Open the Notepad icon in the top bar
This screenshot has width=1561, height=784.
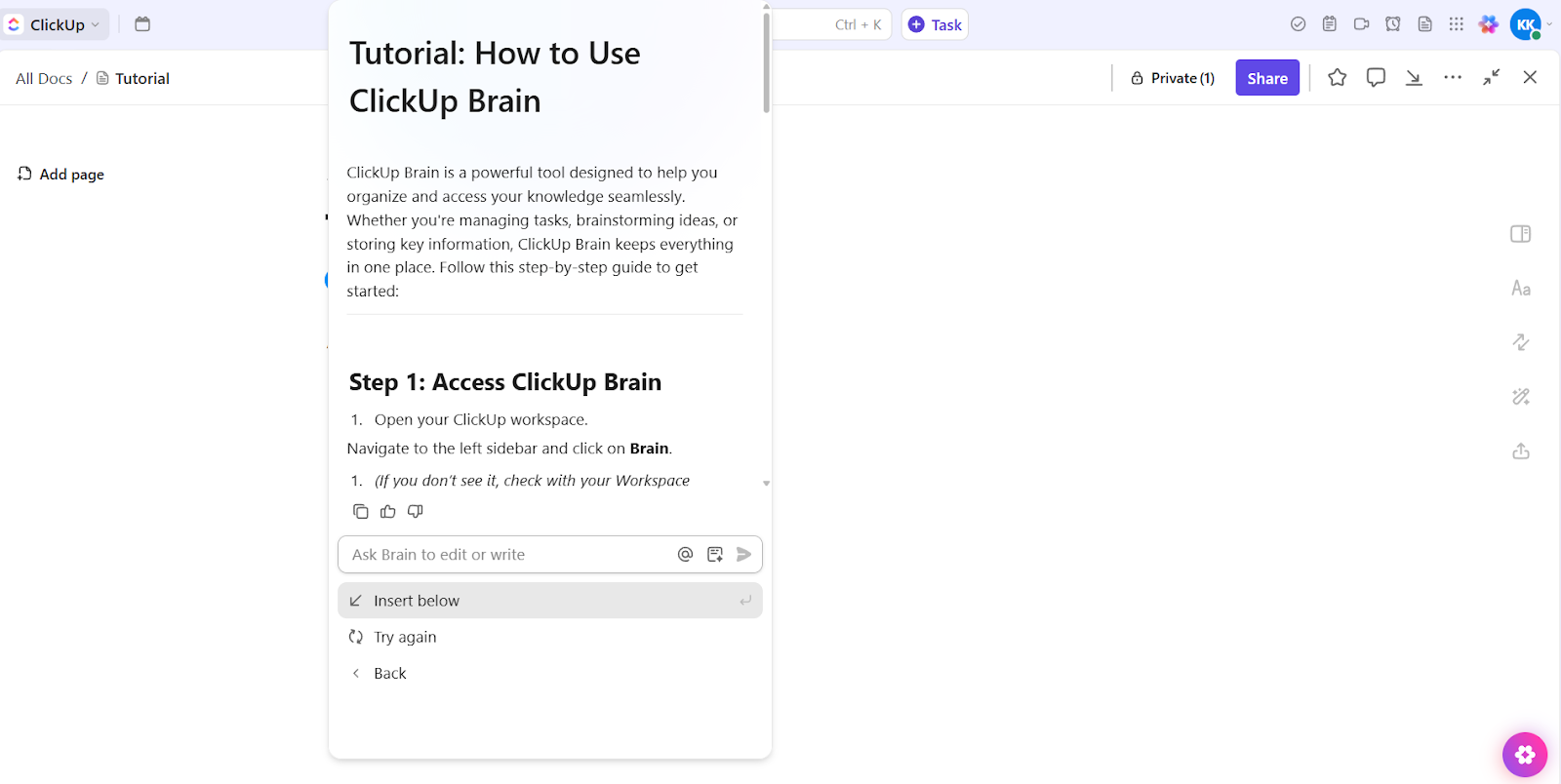point(1329,24)
